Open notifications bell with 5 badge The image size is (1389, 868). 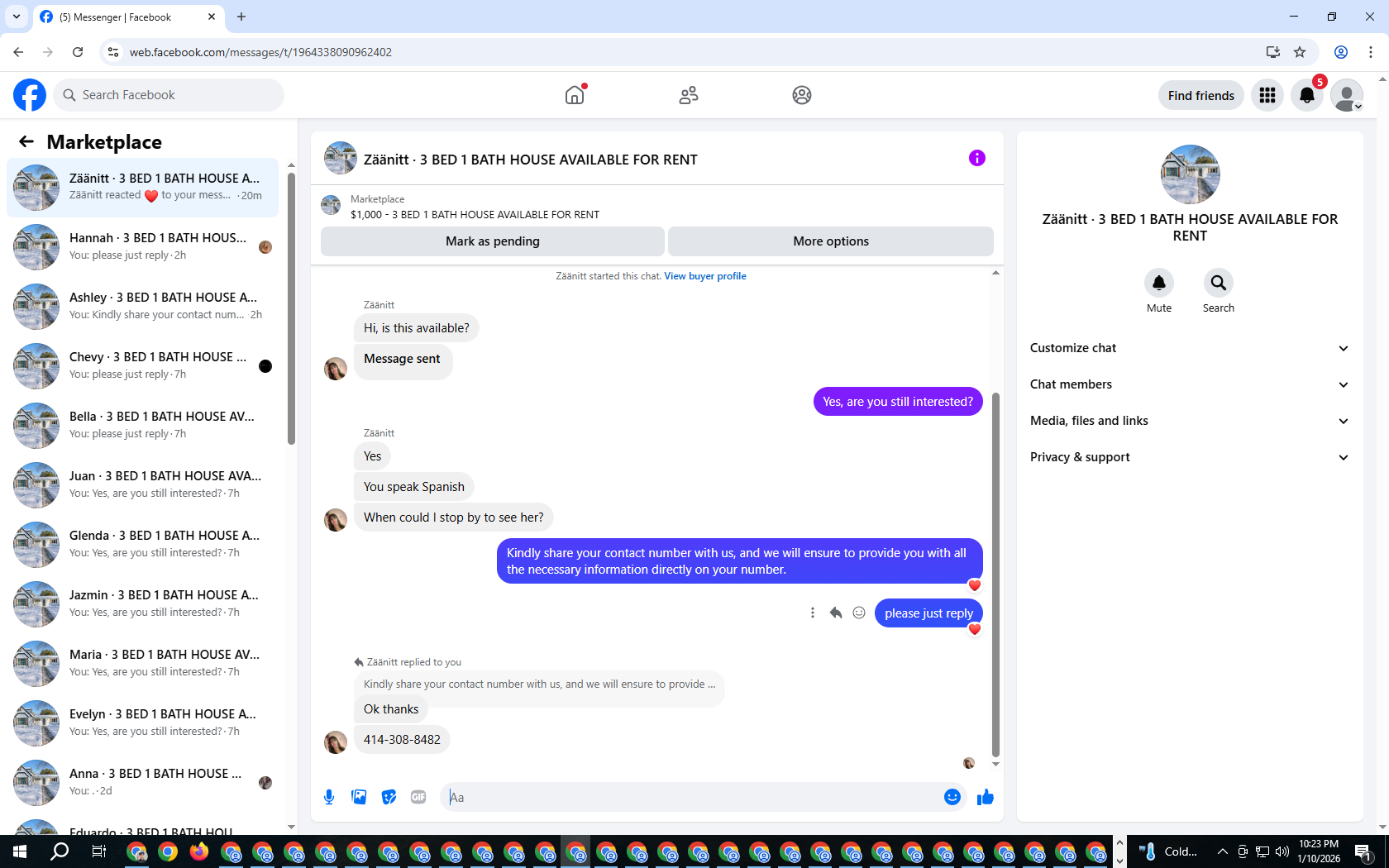point(1306,96)
